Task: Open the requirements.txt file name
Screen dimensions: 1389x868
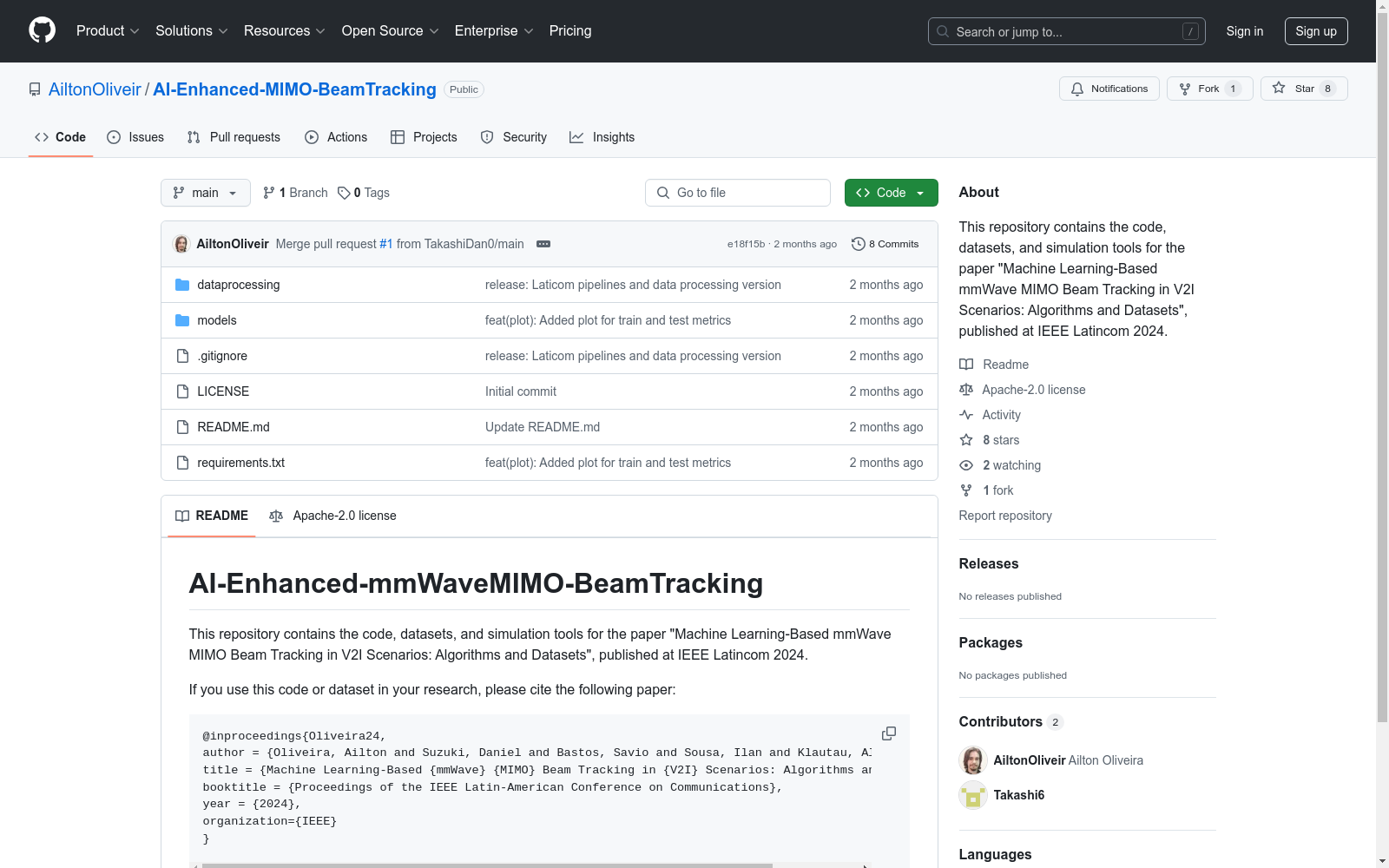Action: 241,463
